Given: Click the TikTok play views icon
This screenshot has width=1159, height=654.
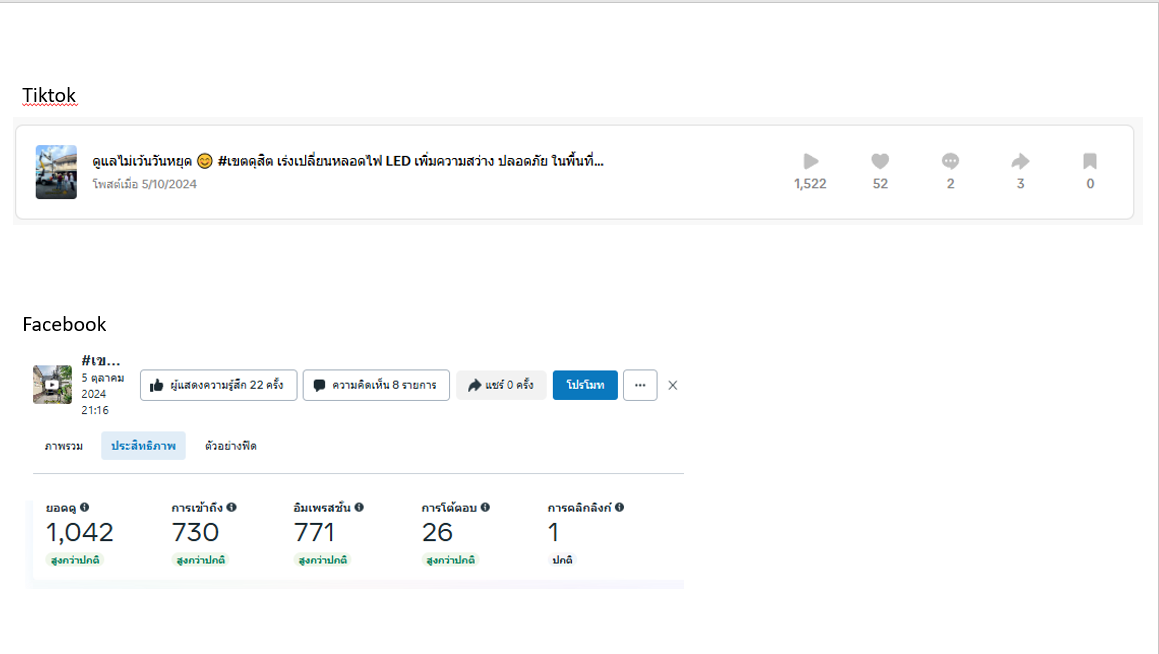Looking at the screenshot, I should [x=811, y=161].
